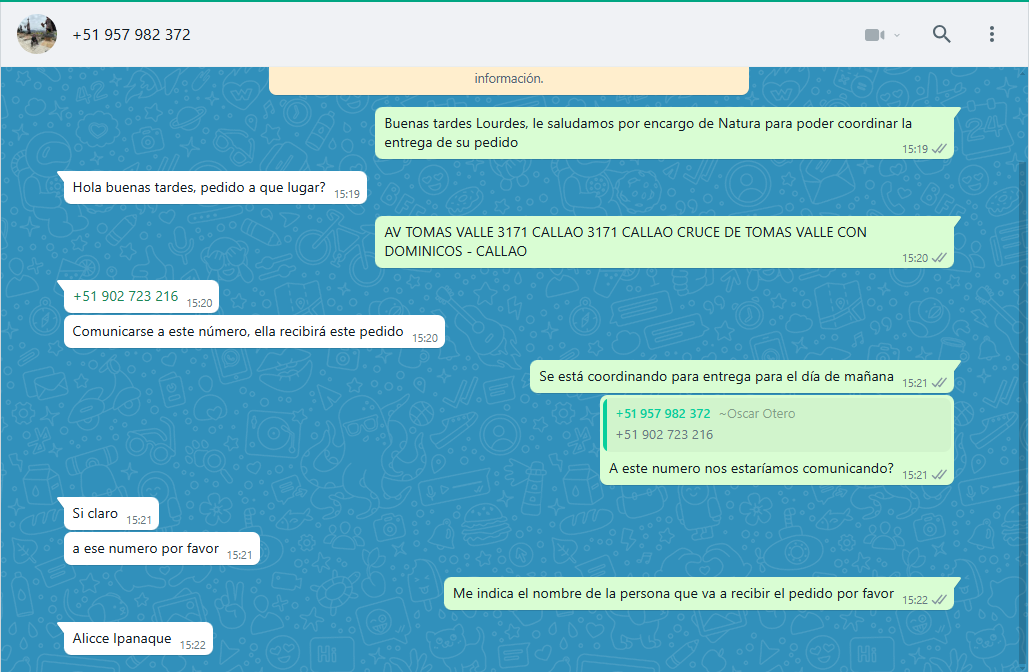Select the 'Alicce Ipanaque' message bubble

[x=122, y=638]
